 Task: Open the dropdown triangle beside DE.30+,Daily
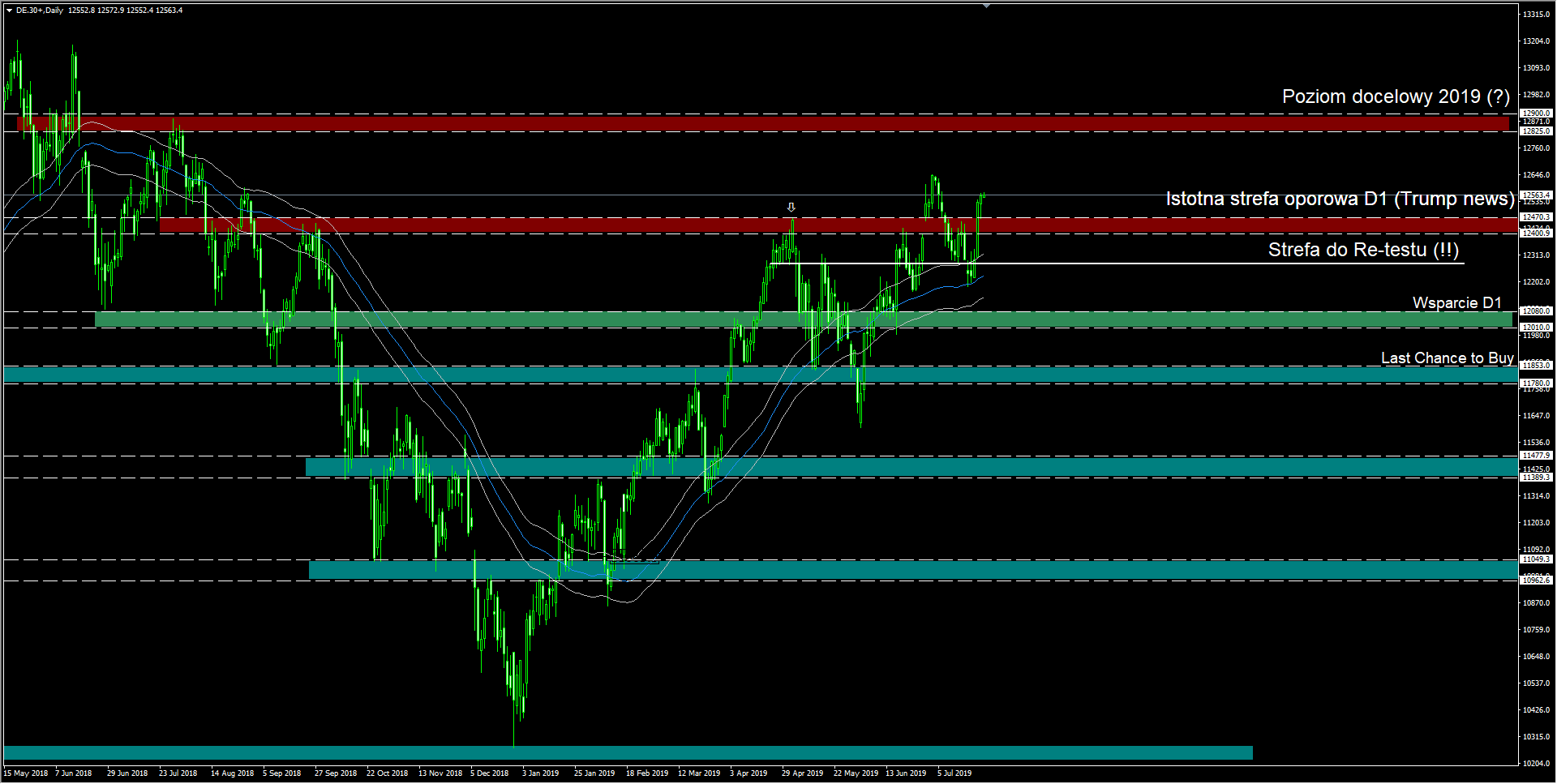point(9,11)
